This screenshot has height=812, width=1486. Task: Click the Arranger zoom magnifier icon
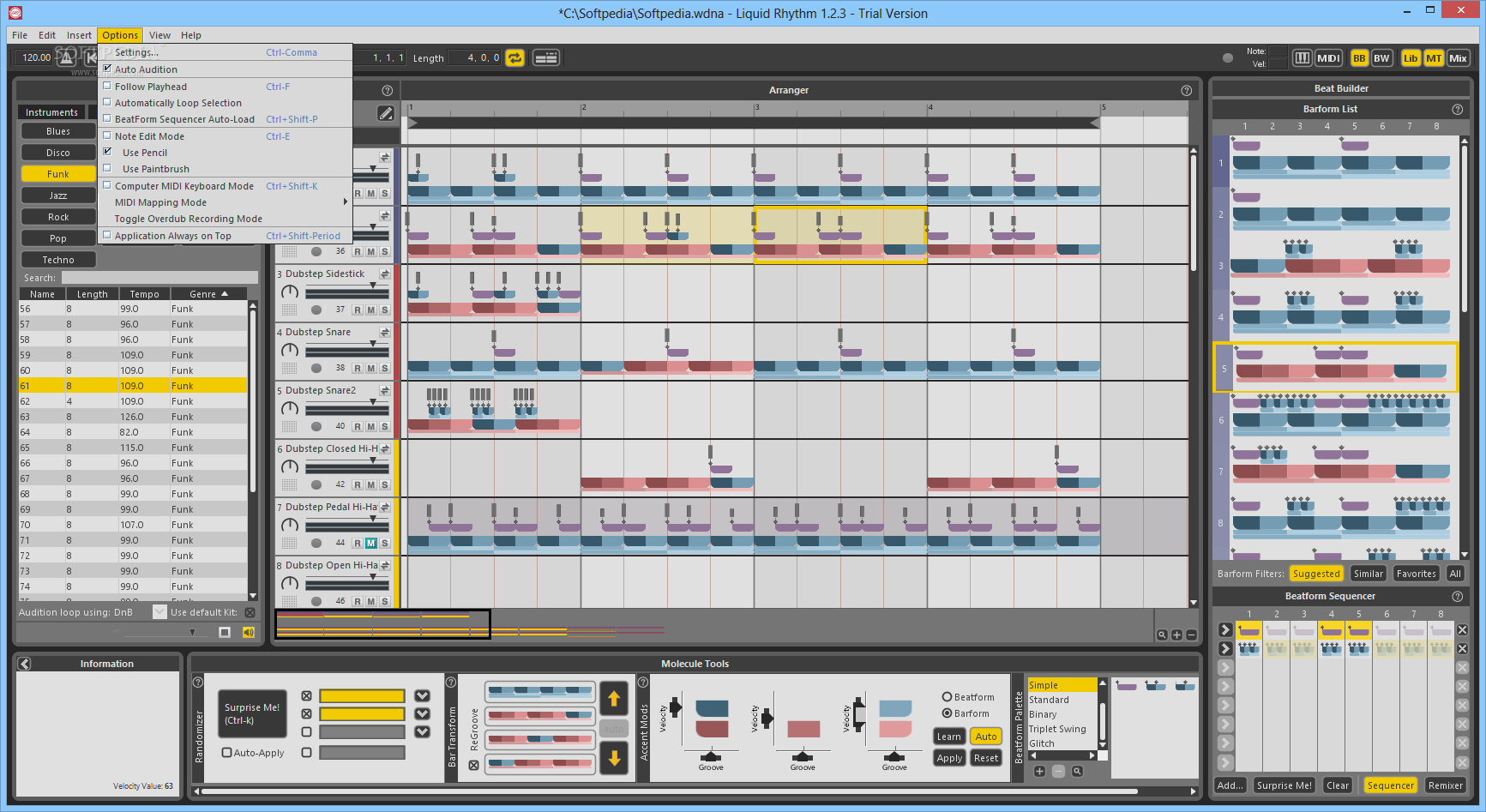coord(1162,635)
